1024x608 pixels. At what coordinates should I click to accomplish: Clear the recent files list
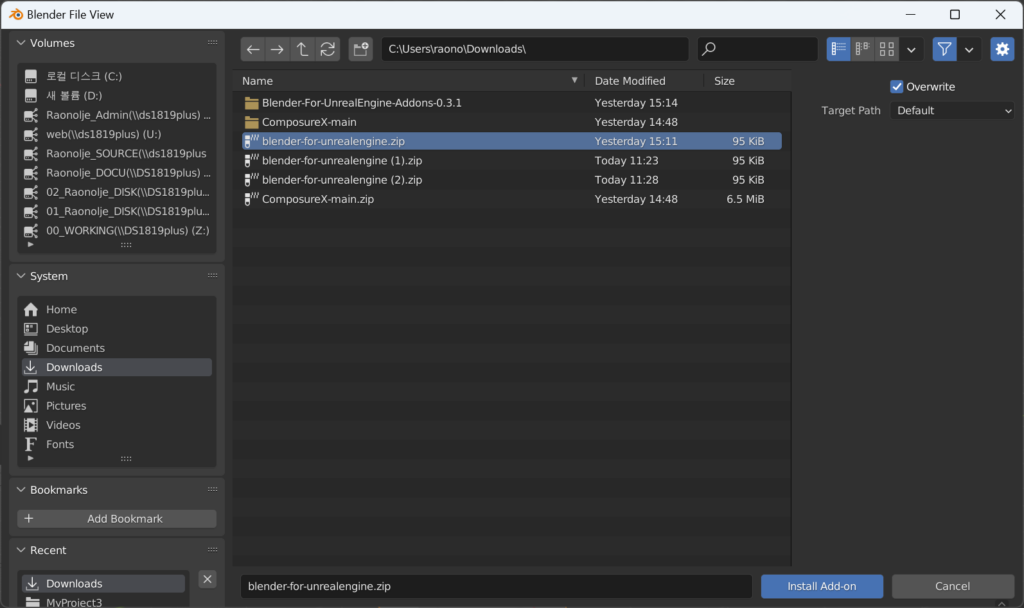click(x=207, y=579)
